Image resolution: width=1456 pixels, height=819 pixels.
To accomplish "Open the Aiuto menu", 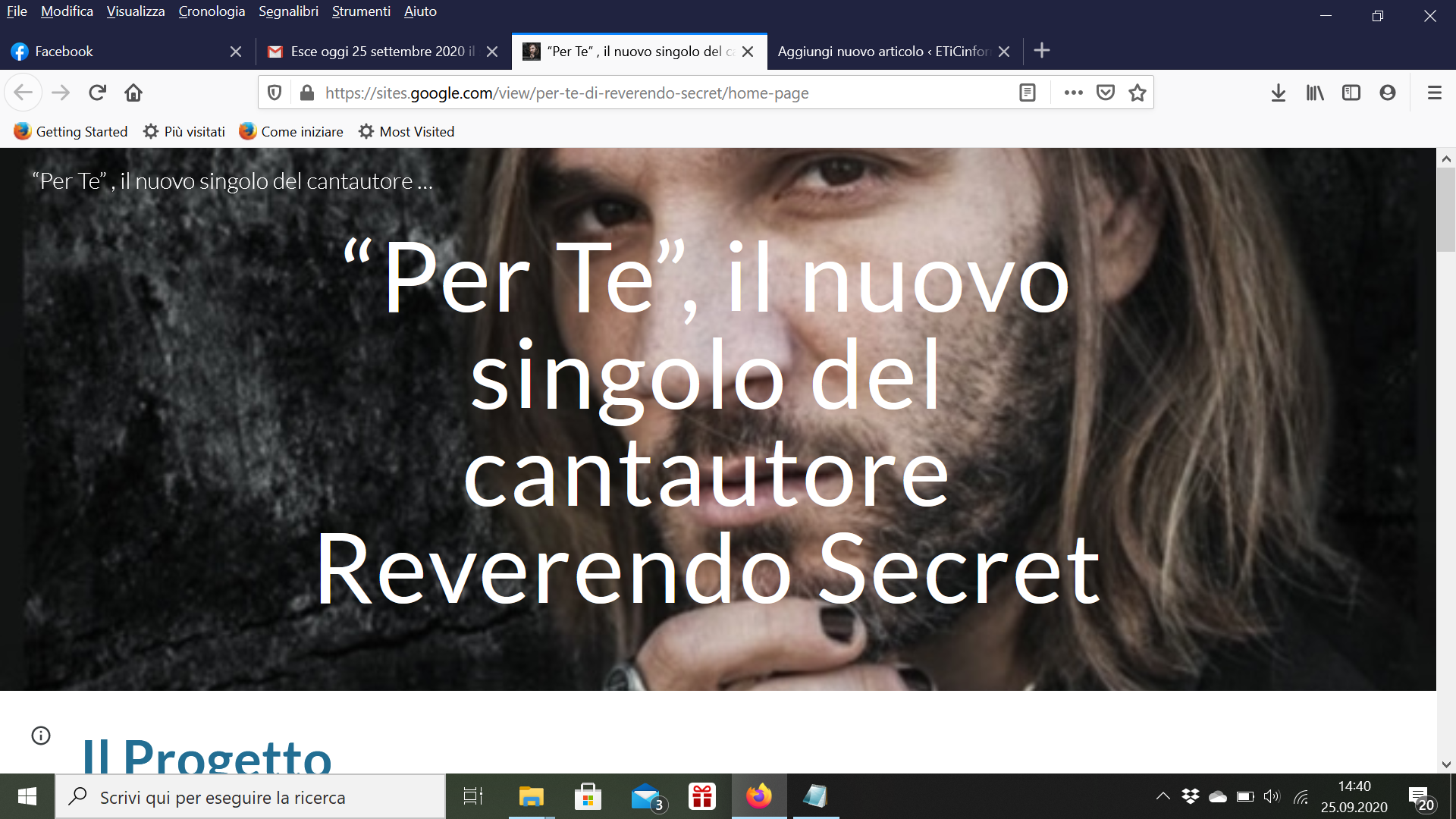I will [420, 11].
